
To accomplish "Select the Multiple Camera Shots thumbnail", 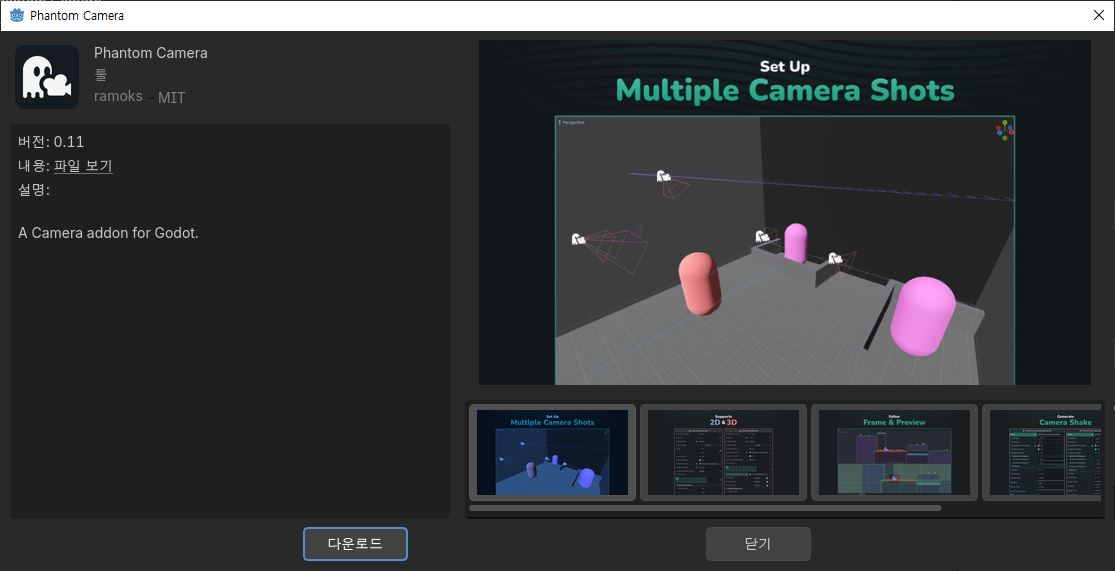I will [x=553, y=452].
